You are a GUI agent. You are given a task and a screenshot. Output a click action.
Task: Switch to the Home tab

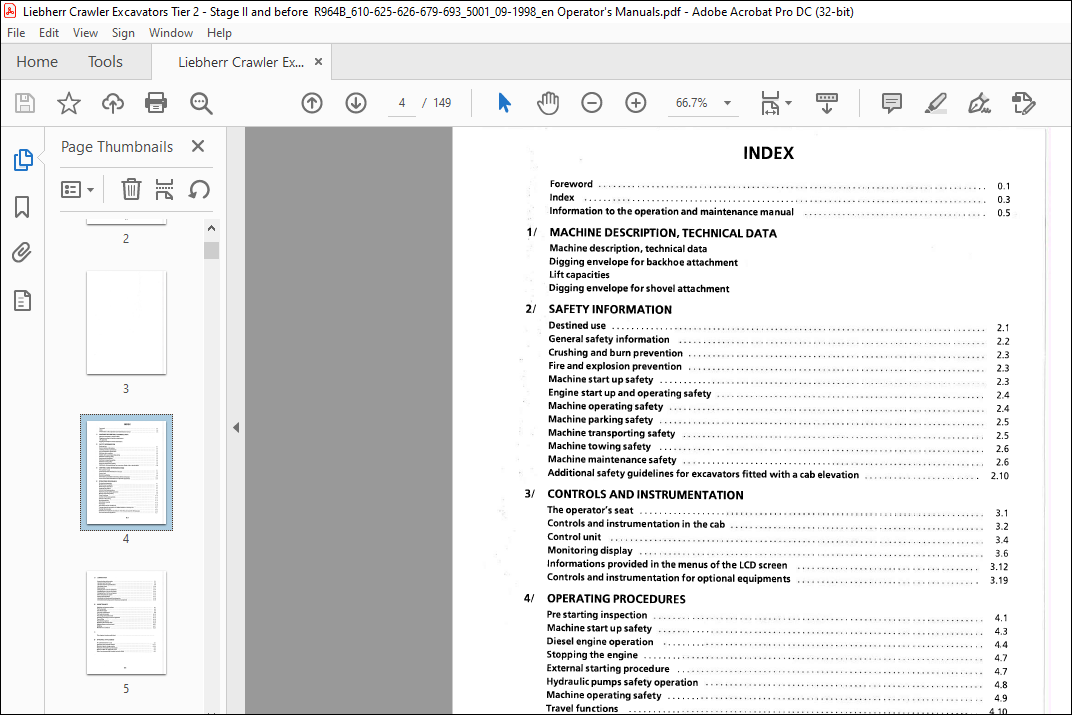click(x=37, y=62)
